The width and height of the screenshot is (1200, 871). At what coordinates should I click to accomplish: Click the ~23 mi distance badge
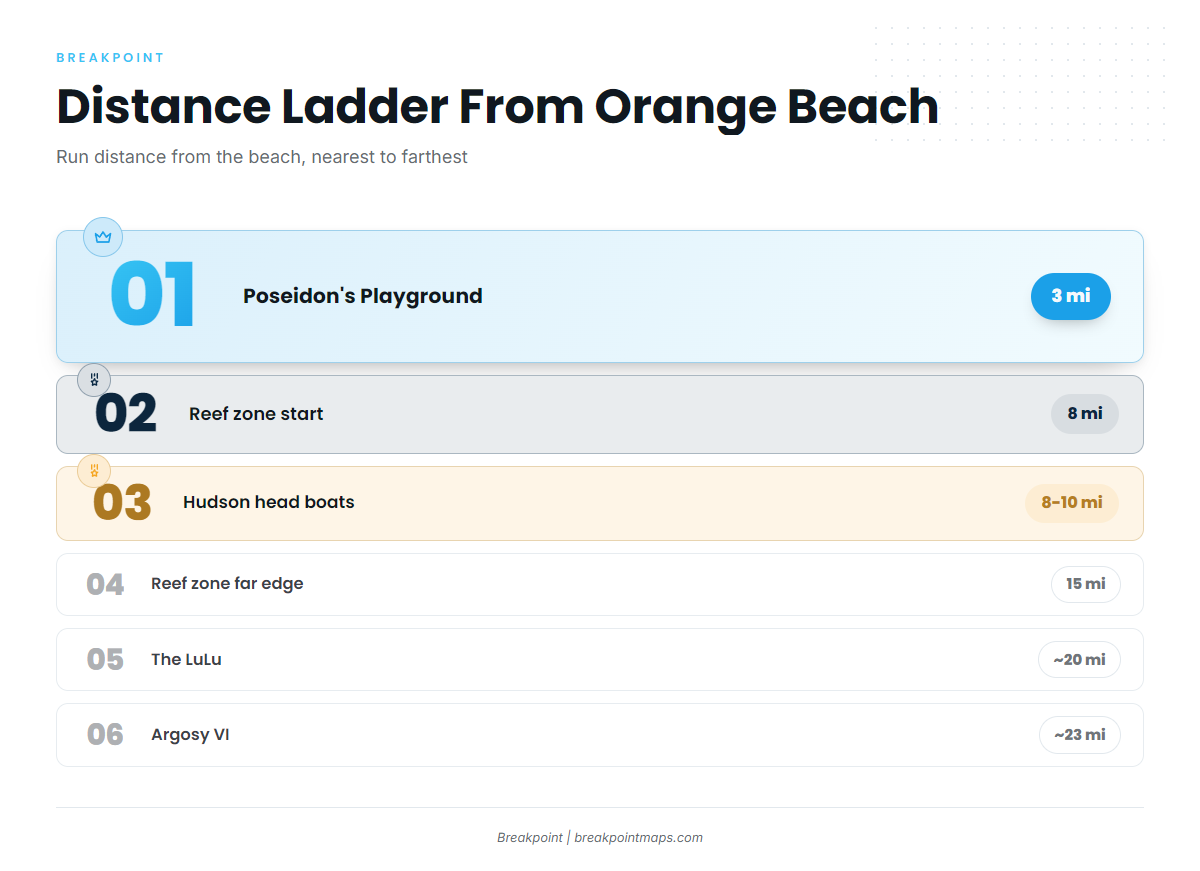point(1080,735)
